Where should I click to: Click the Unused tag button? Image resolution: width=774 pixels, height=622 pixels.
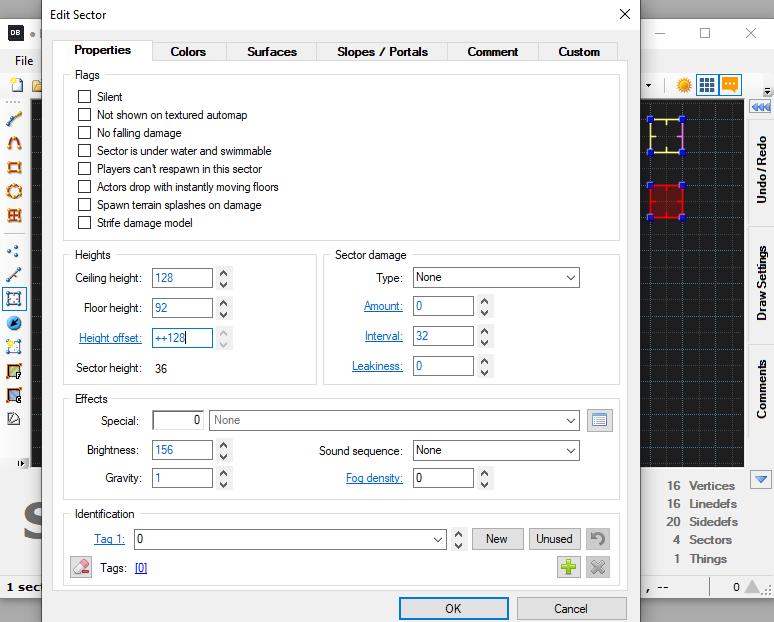point(554,539)
